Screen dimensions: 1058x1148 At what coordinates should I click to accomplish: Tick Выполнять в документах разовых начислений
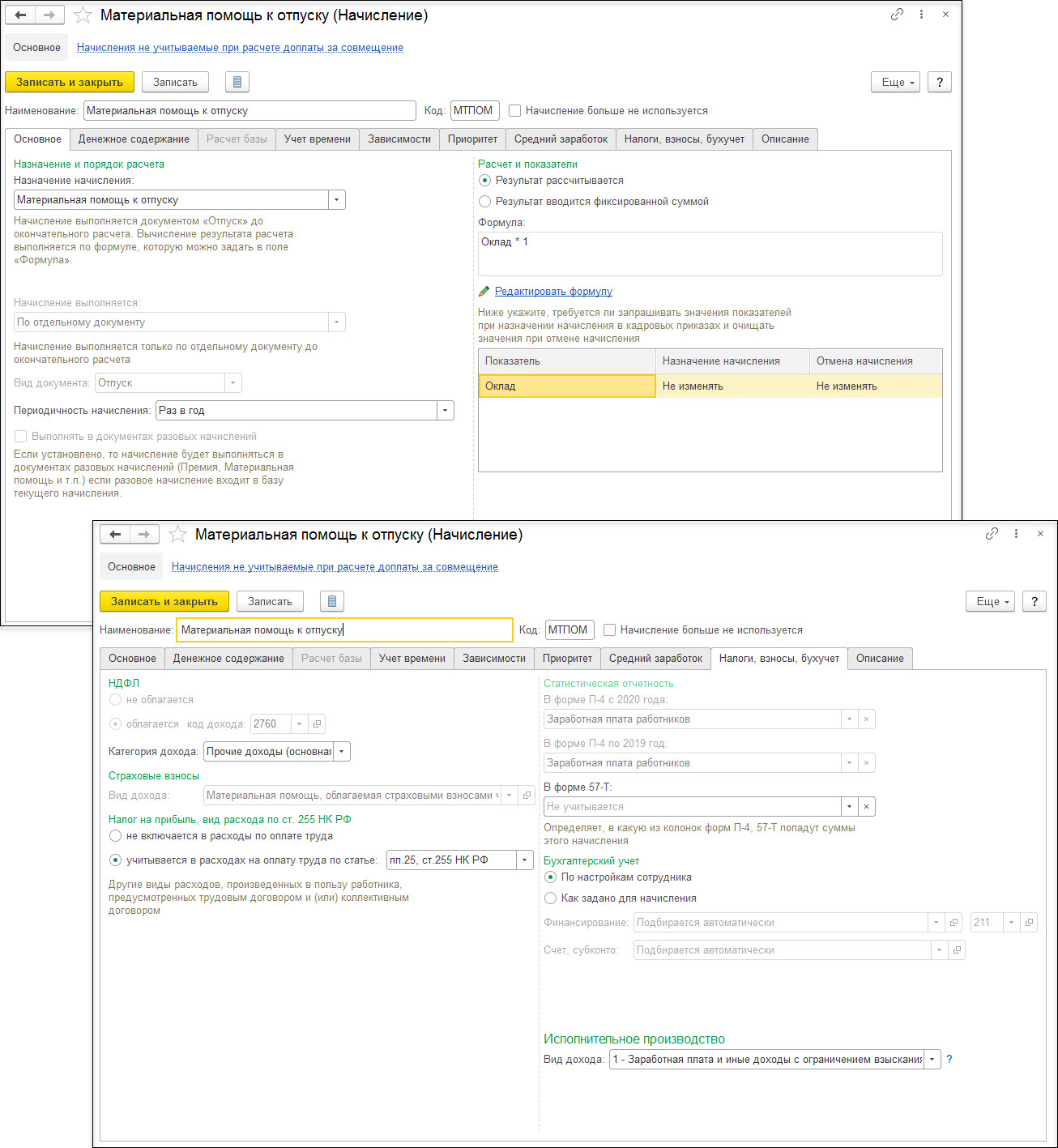pyautogui.click(x=21, y=436)
